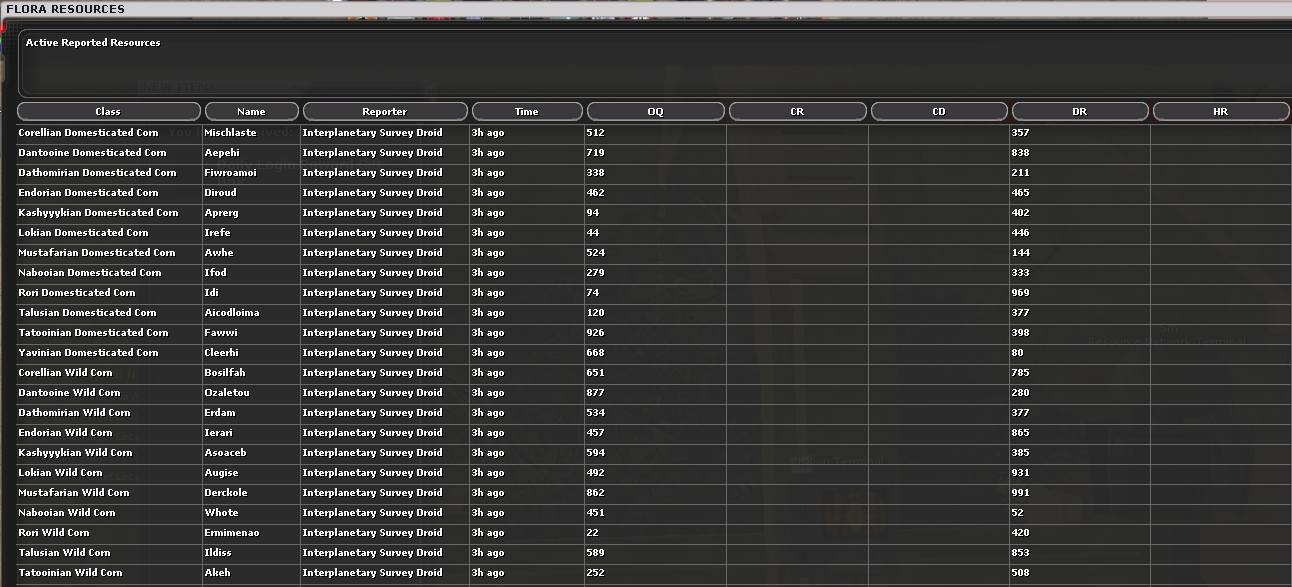Select Dantooine Domesticated Corn entry
1292x587 pixels.
(92, 153)
